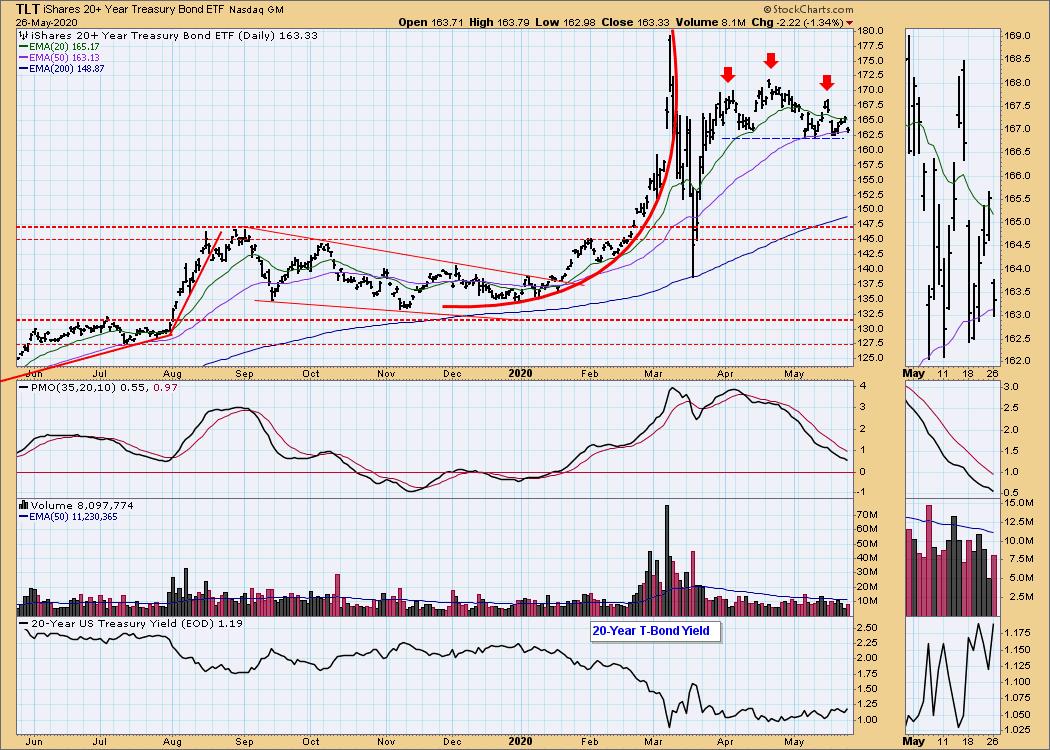Click the TLT ticker symbol in the header
The width and height of the screenshot is (1050, 750).
pyautogui.click(x=27, y=9)
